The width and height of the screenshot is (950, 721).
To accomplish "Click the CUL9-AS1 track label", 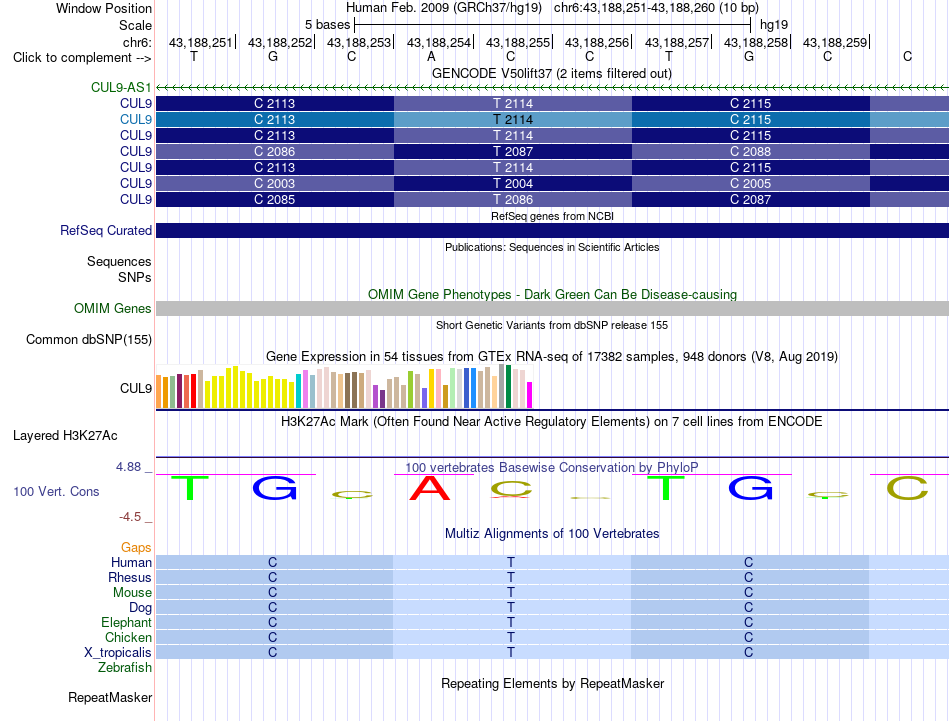I will pyautogui.click(x=121, y=87).
